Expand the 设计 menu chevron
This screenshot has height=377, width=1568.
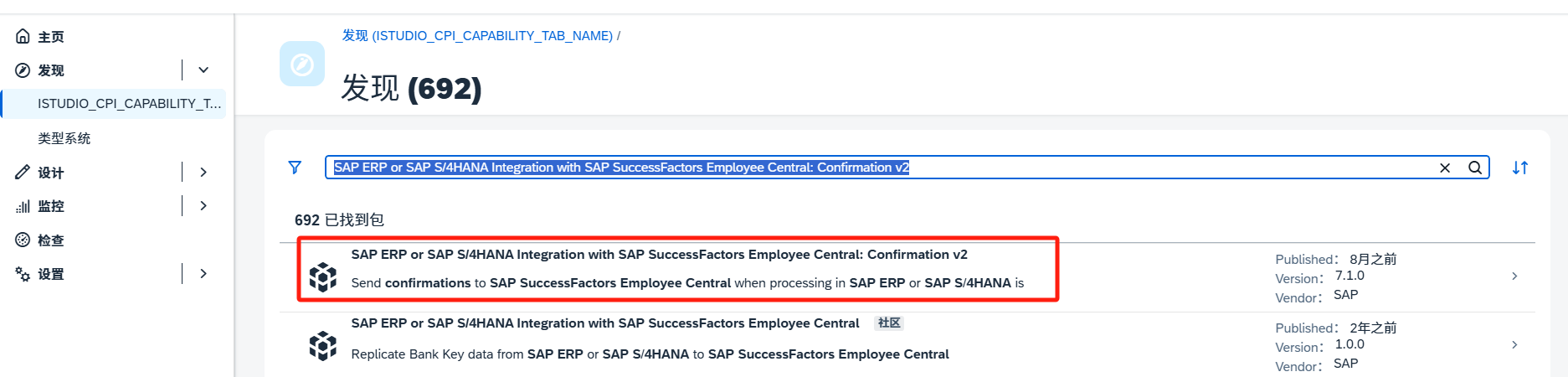203,172
